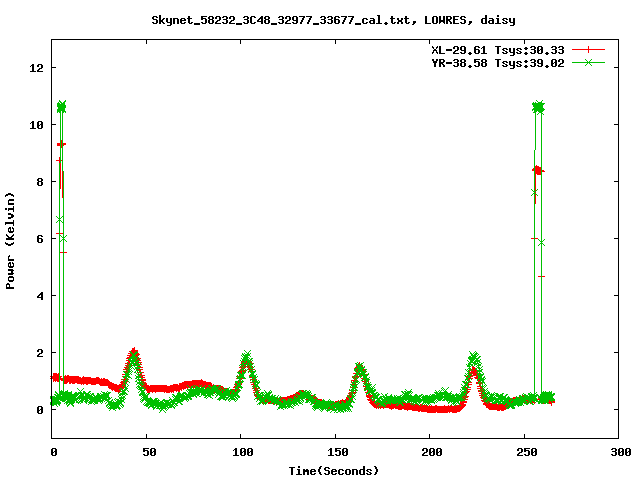Click the y-axis tick label 8
Screen dimensions: 640x480
pyautogui.click(x=40, y=182)
